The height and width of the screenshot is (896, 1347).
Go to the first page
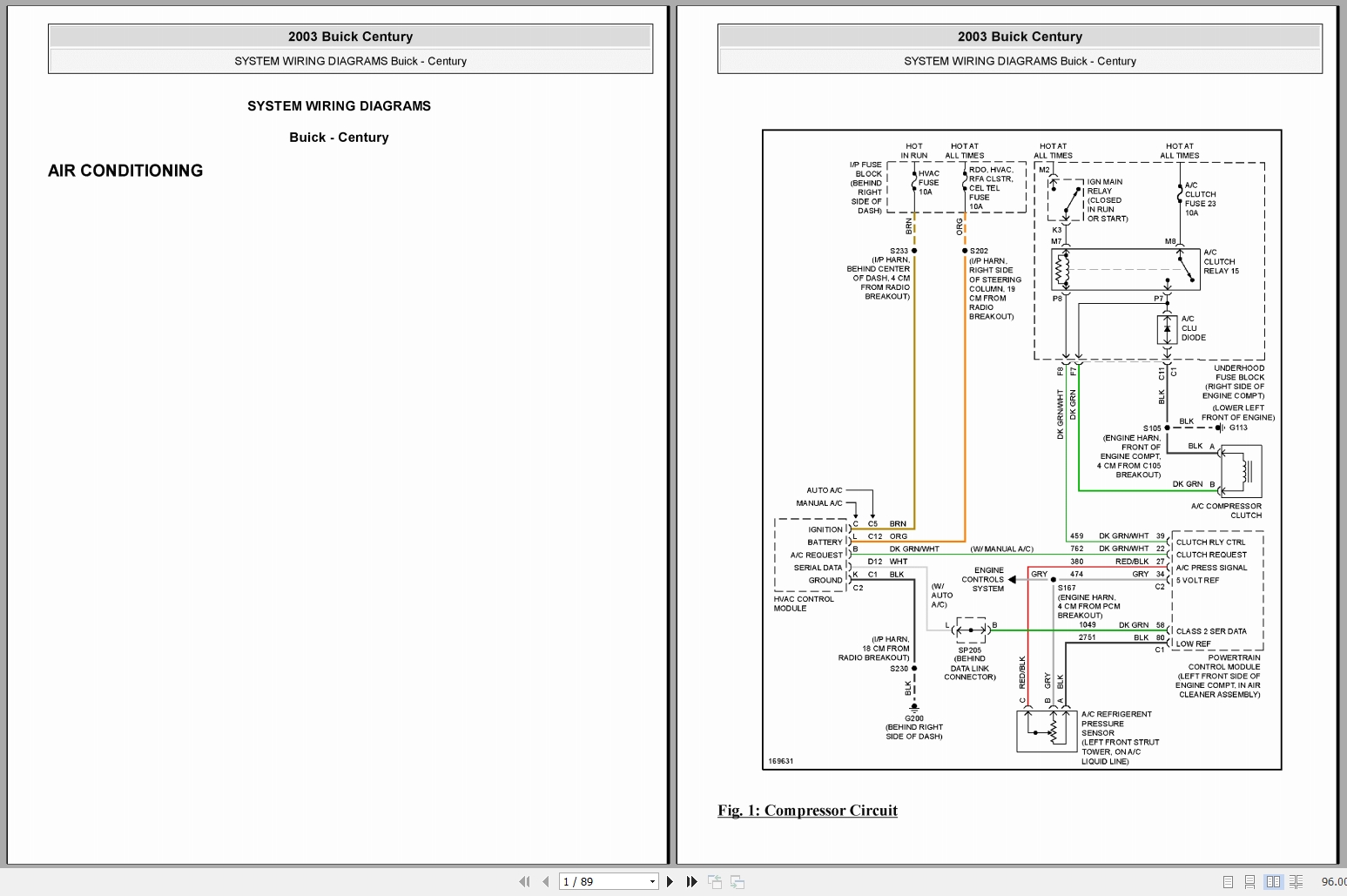coord(524,881)
